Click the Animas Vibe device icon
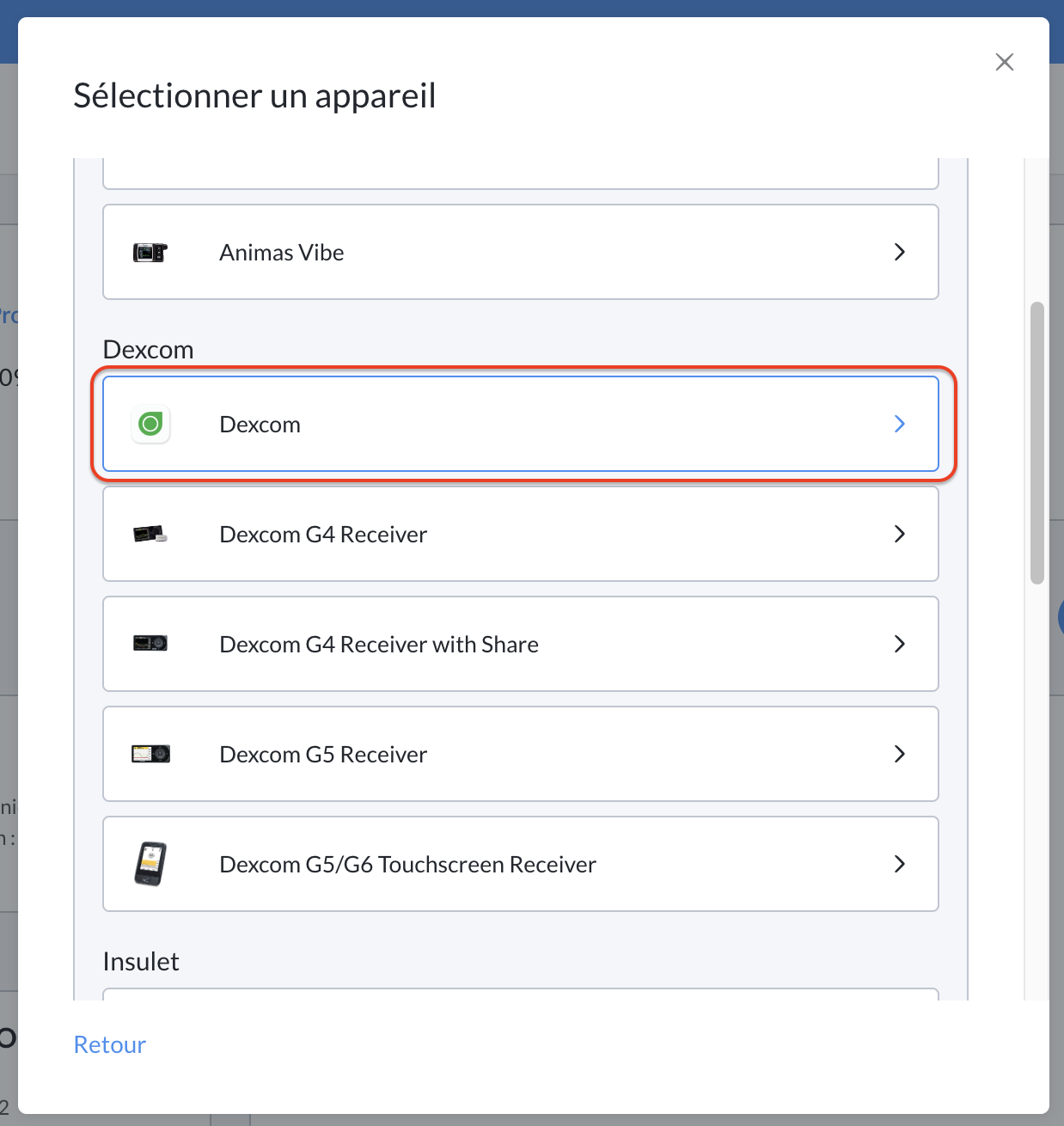The image size is (1064, 1126). coord(150,253)
